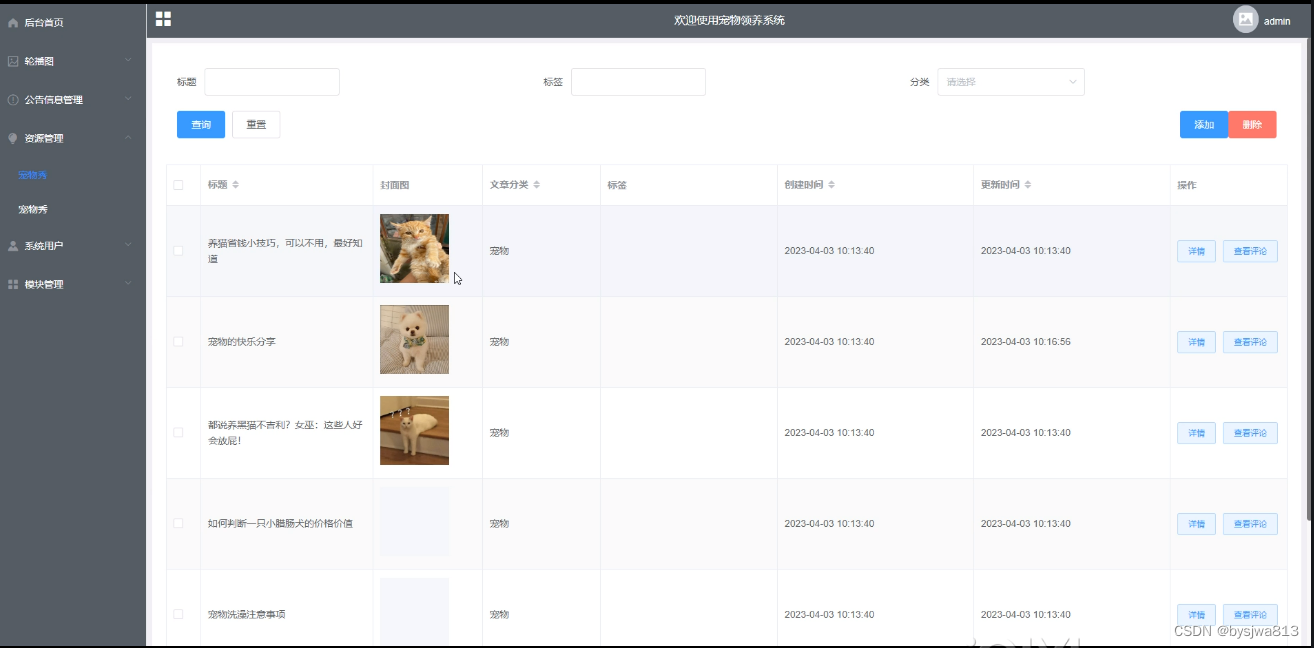Click the sidebar collapse grid icon in top bar
The width and height of the screenshot is (1314, 648).
point(163,18)
